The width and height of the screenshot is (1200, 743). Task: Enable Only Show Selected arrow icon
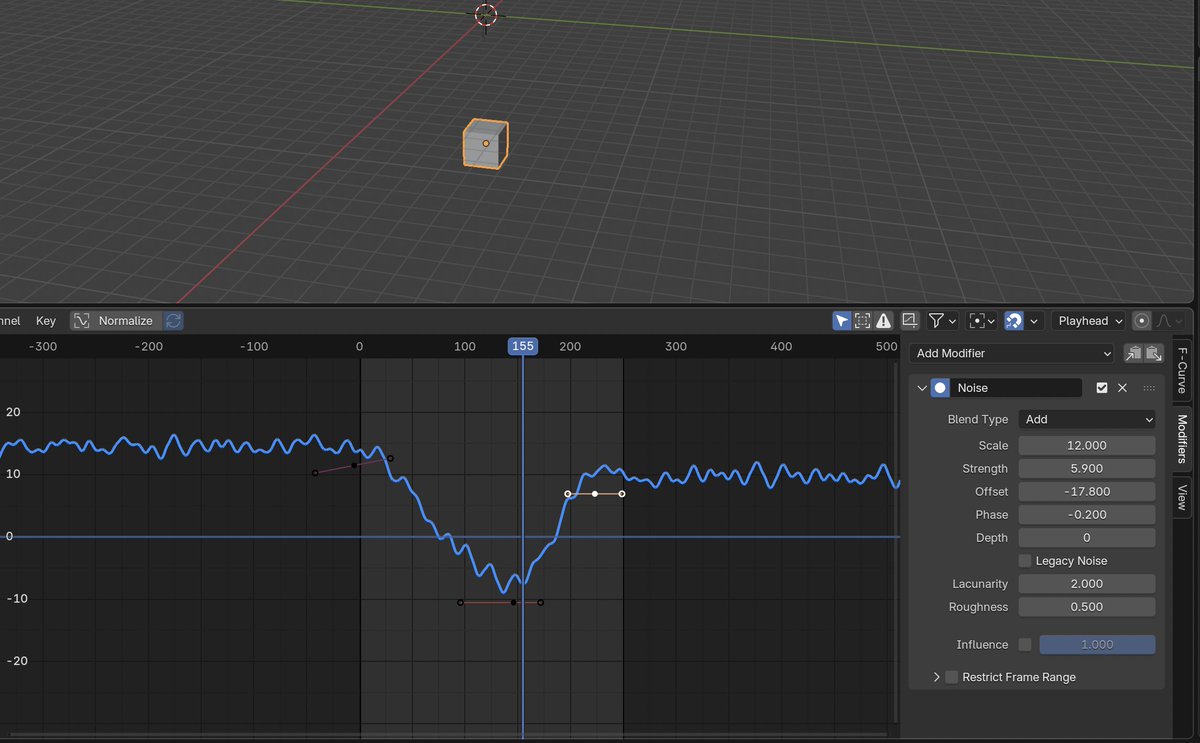coord(842,321)
